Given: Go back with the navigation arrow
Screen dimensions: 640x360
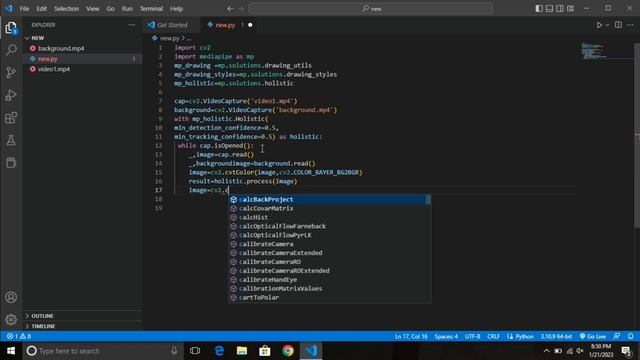Looking at the screenshot, I should point(230,9).
